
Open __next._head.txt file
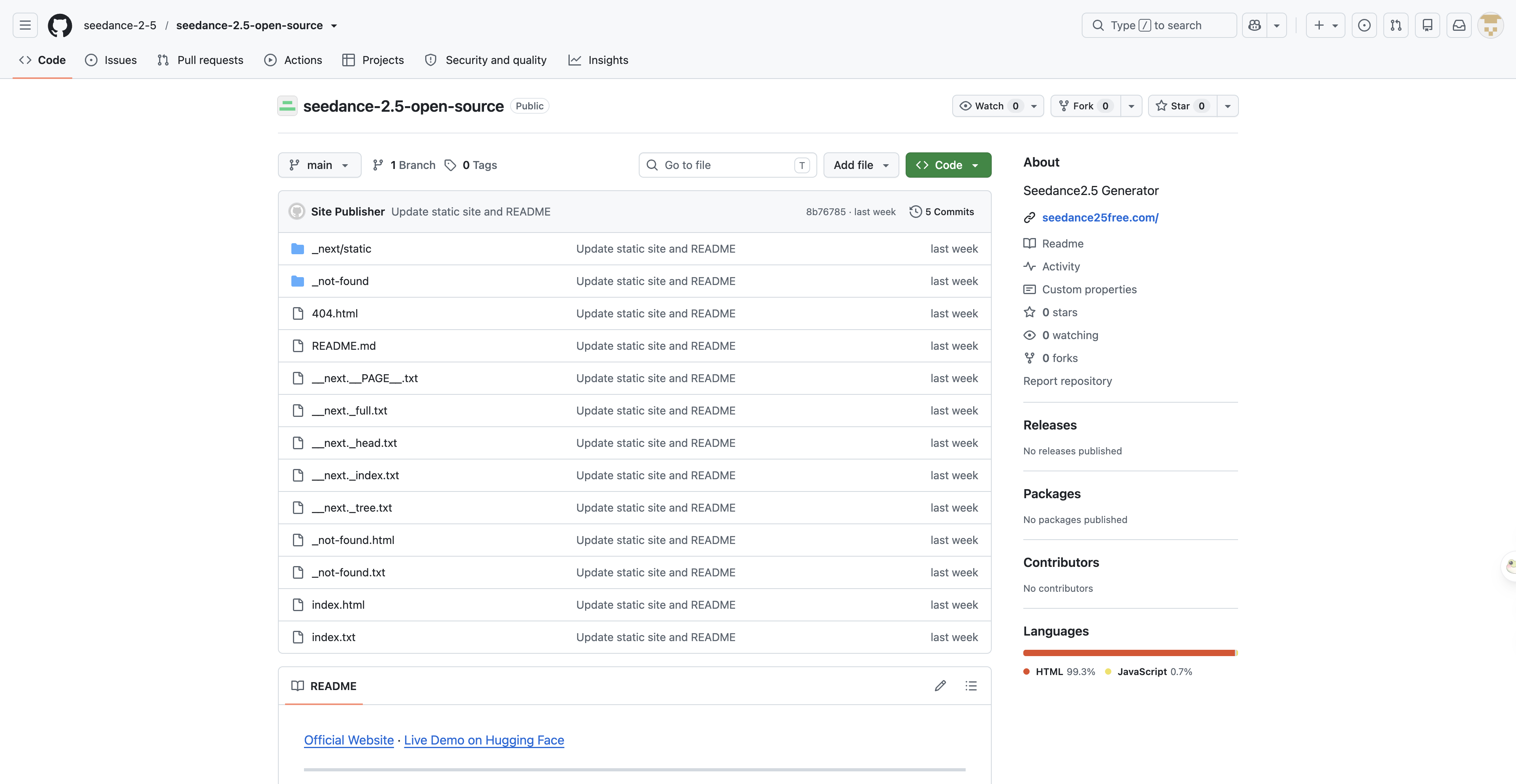[x=354, y=443]
